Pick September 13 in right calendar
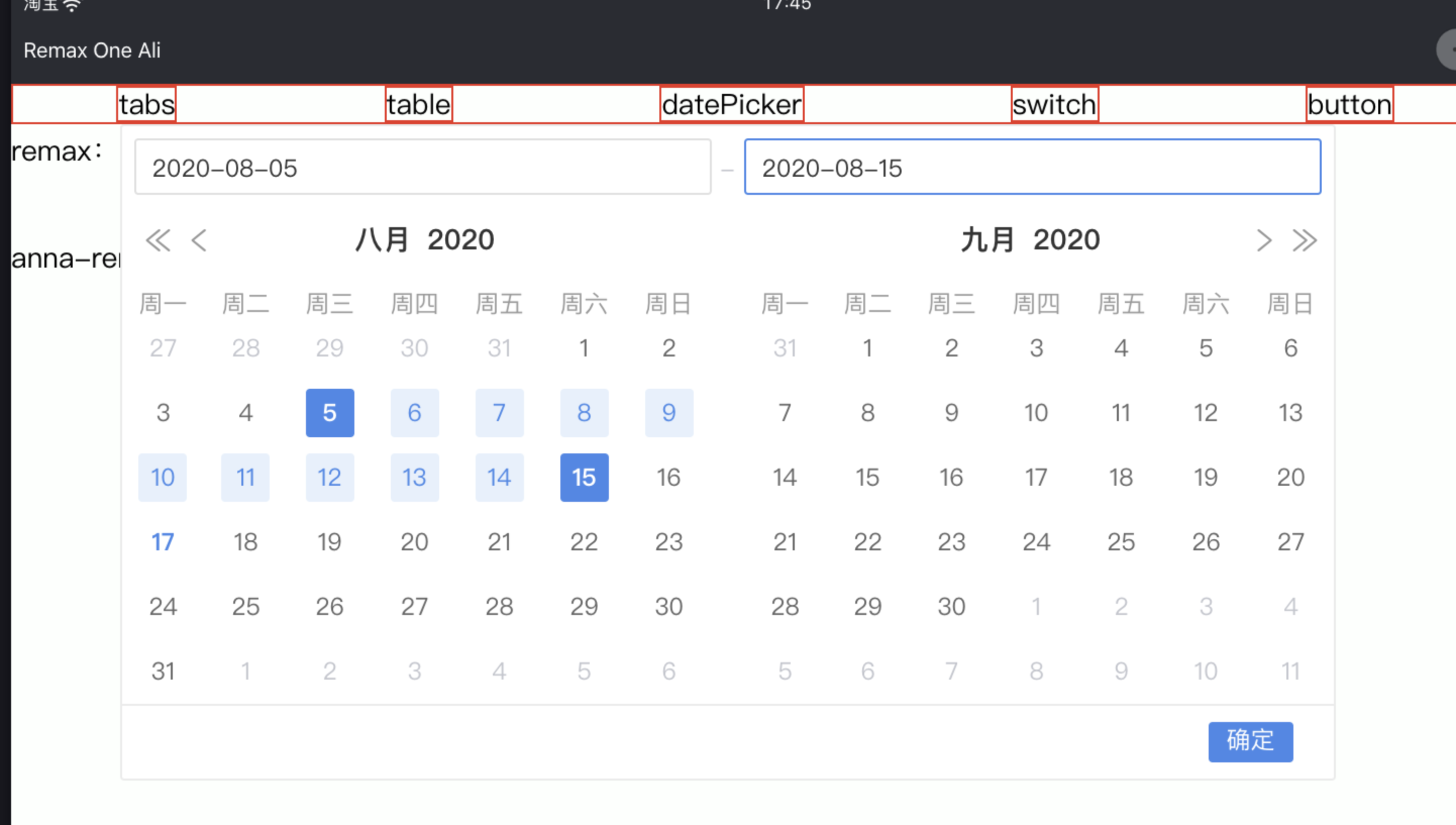 point(1290,413)
